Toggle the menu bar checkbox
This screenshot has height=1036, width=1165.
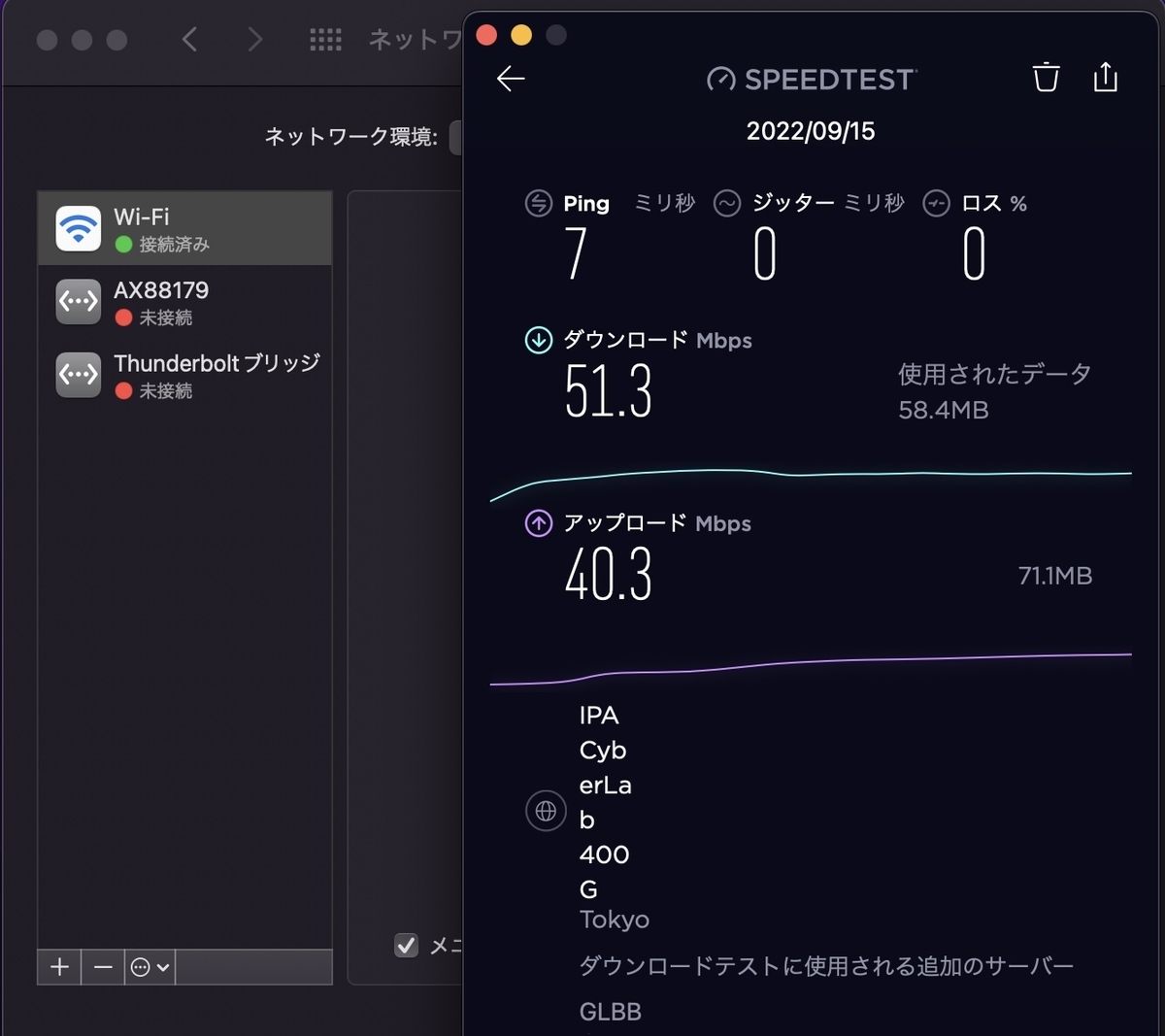click(x=406, y=945)
